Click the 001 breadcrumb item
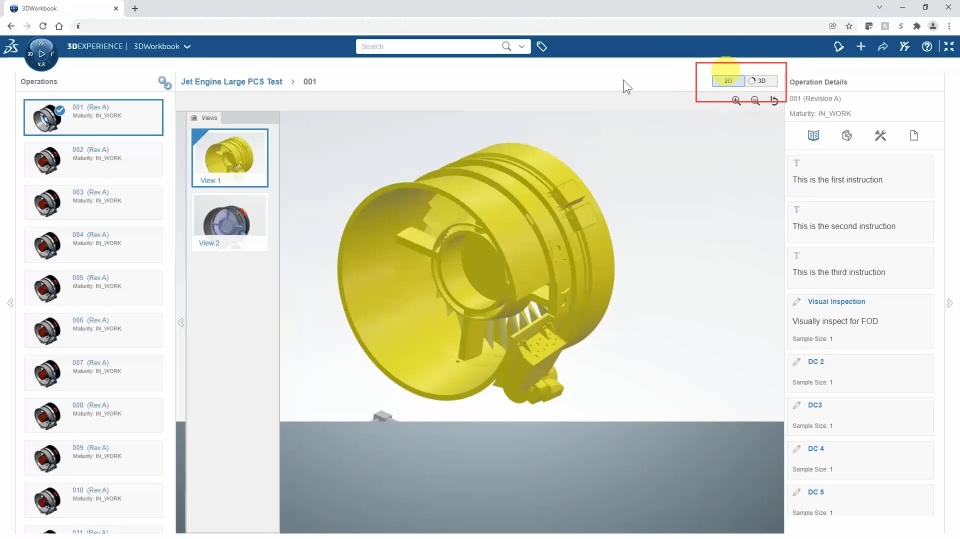The width and height of the screenshot is (960, 539). coord(310,81)
